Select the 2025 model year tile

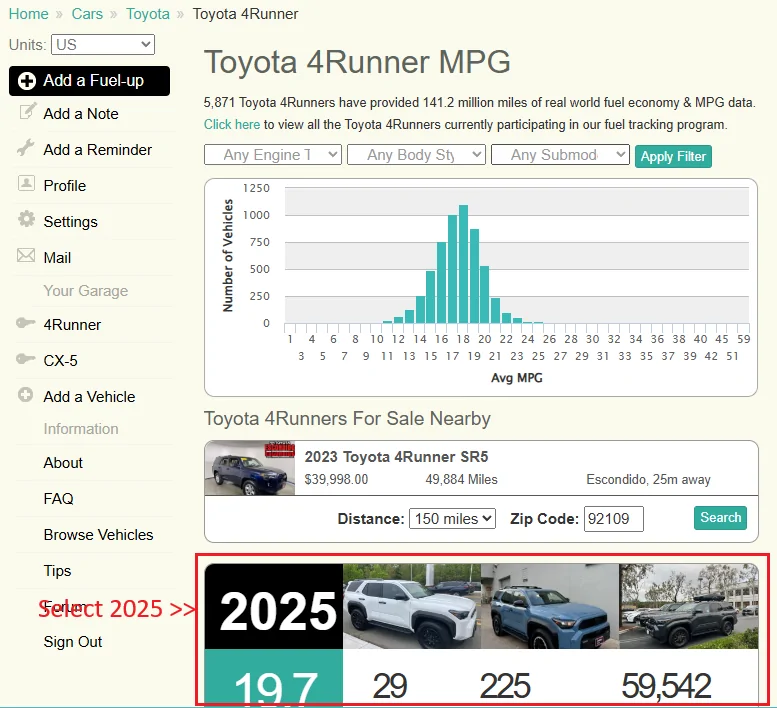pyautogui.click(x=274, y=606)
